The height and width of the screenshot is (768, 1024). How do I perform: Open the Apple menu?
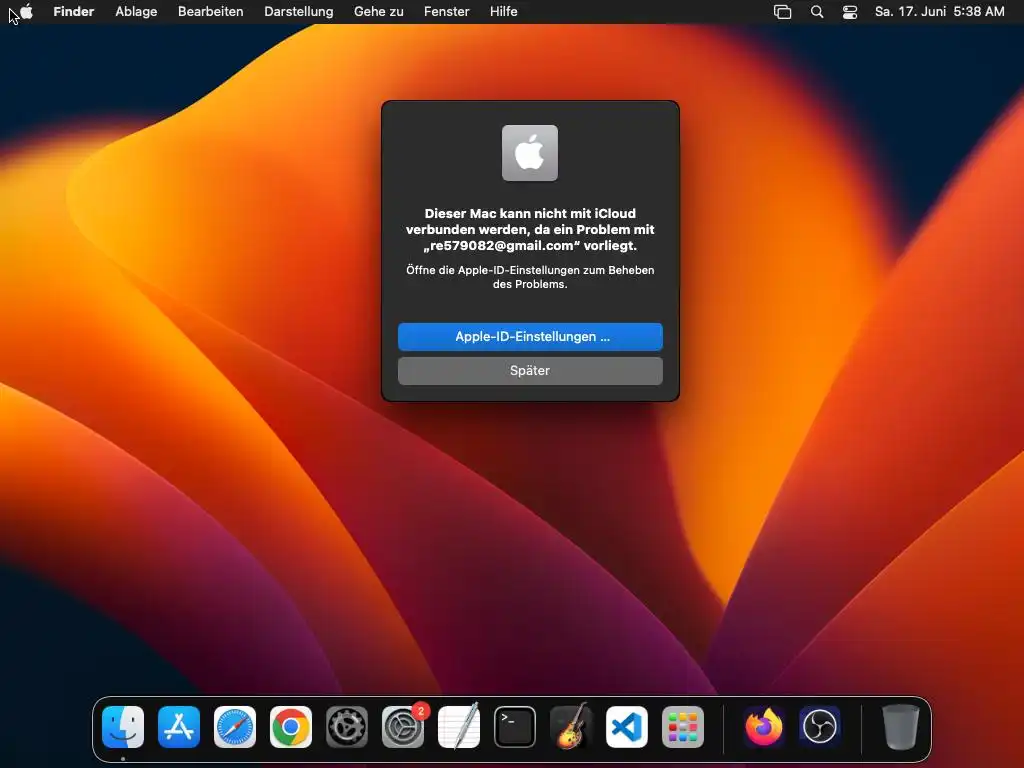coord(26,11)
